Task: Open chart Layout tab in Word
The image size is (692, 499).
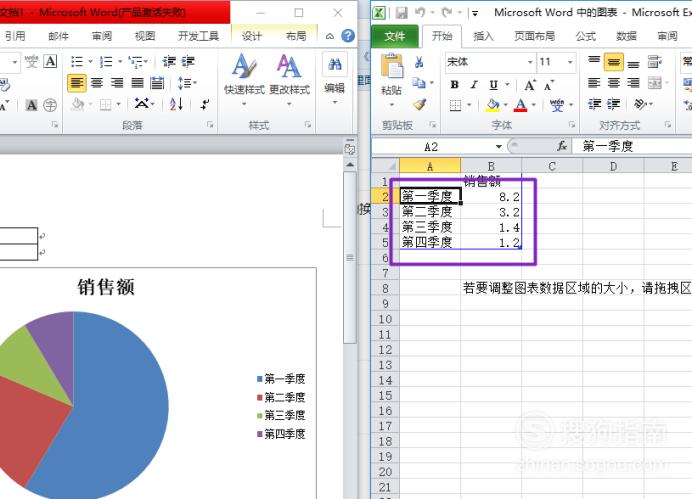Action: click(296, 36)
